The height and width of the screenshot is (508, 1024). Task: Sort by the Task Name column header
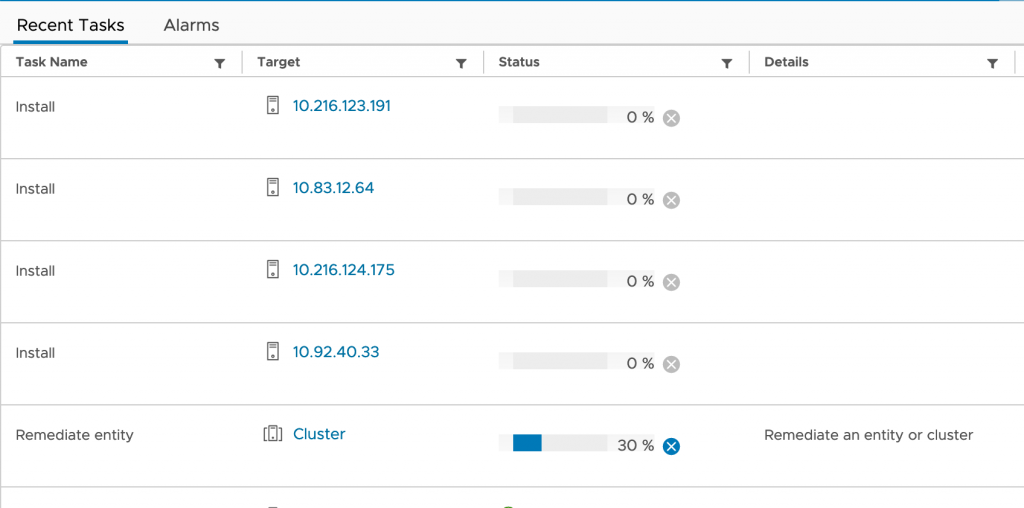[52, 62]
